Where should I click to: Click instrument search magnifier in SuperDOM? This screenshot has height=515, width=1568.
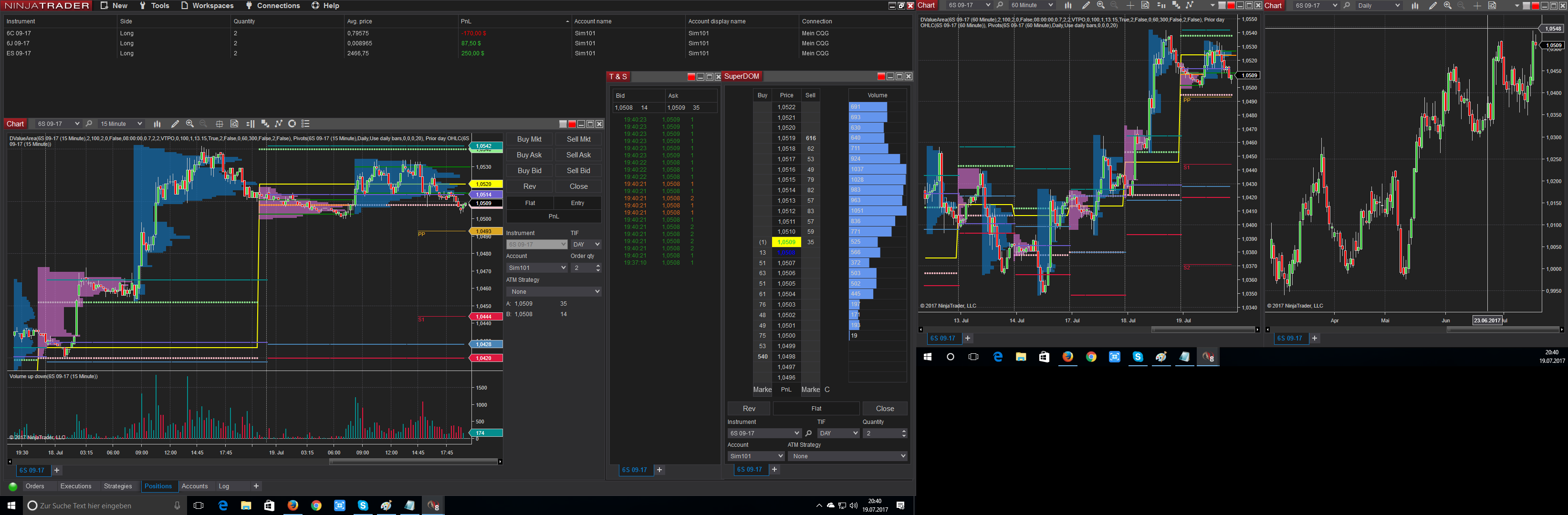[x=808, y=433]
